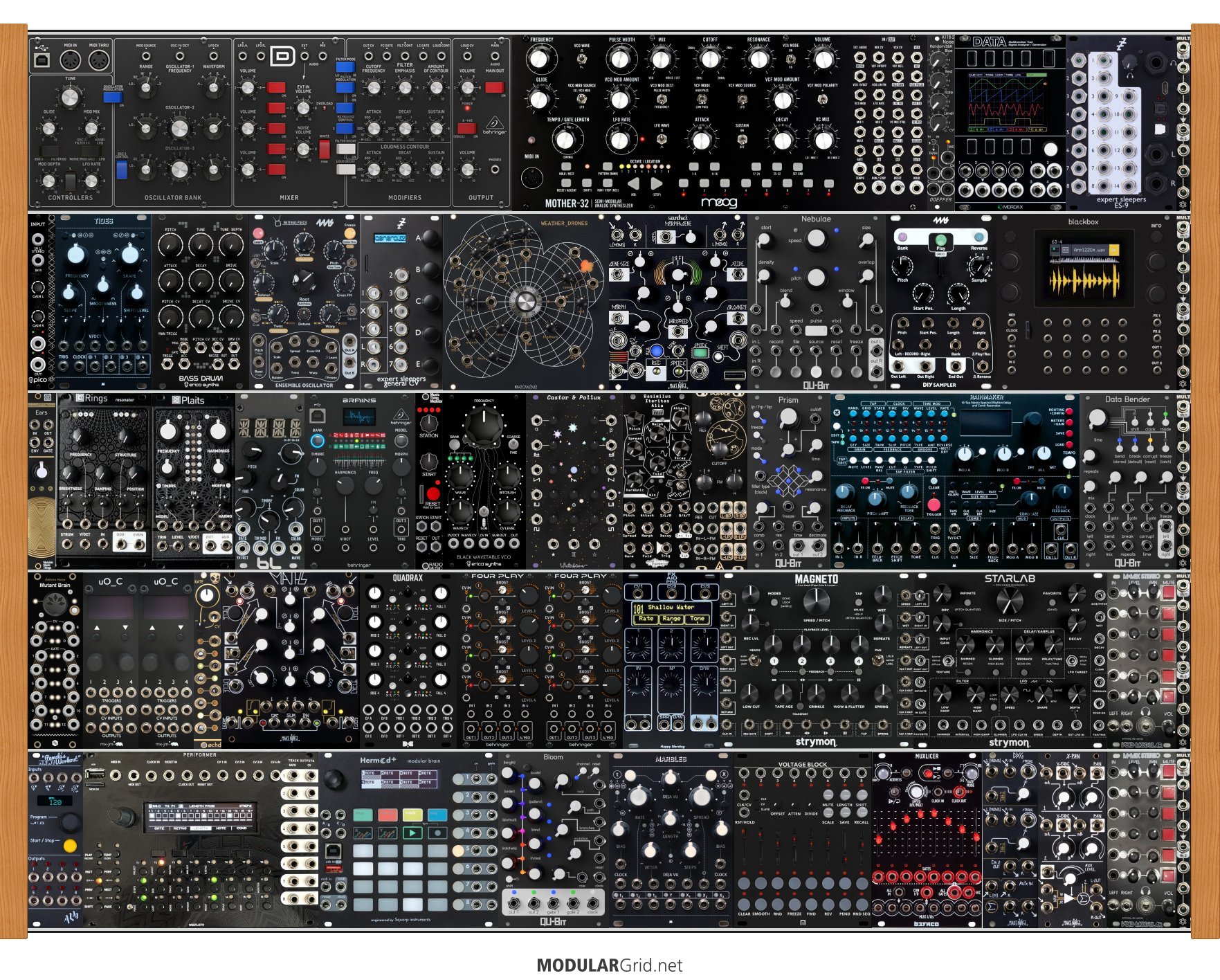This screenshot has width=1220, height=980.
Task: Click the Hermod+ NOTE track display
Action: [400, 778]
